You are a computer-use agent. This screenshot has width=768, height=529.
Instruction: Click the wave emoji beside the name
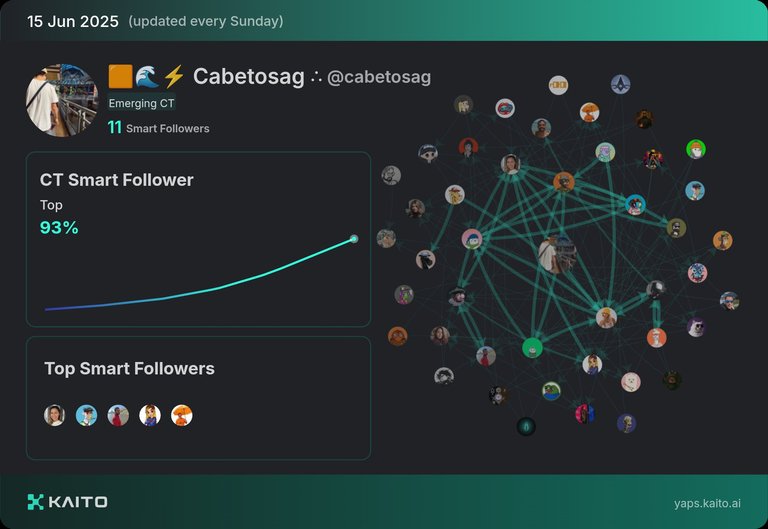(147, 76)
